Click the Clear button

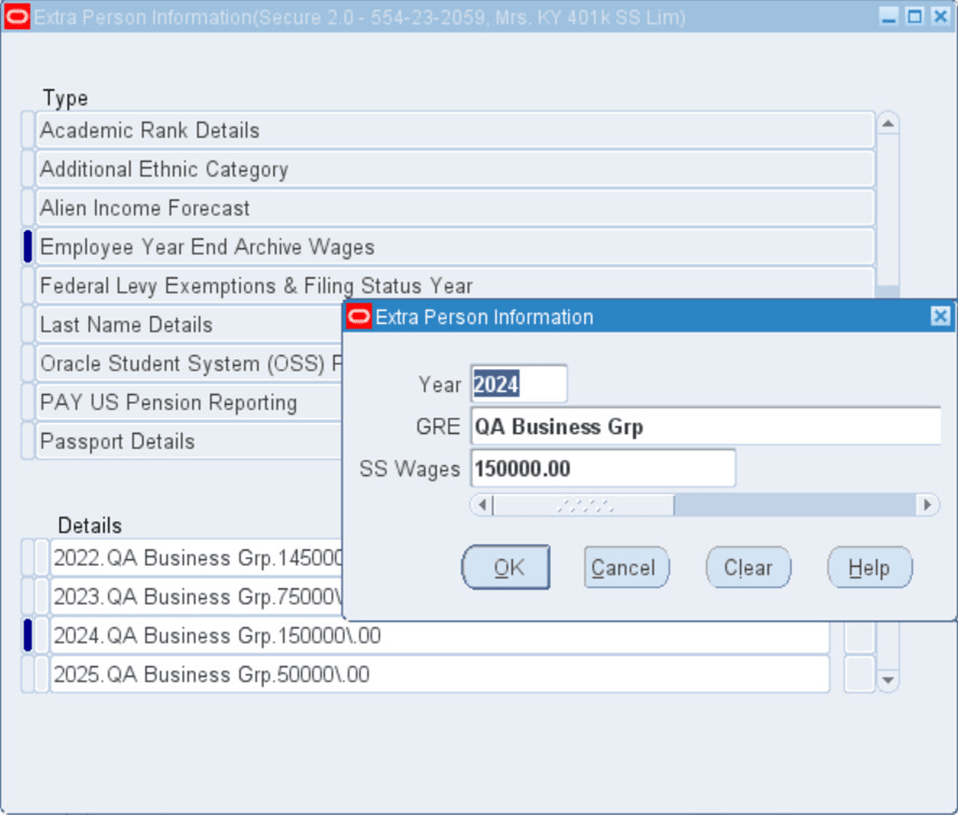point(748,568)
